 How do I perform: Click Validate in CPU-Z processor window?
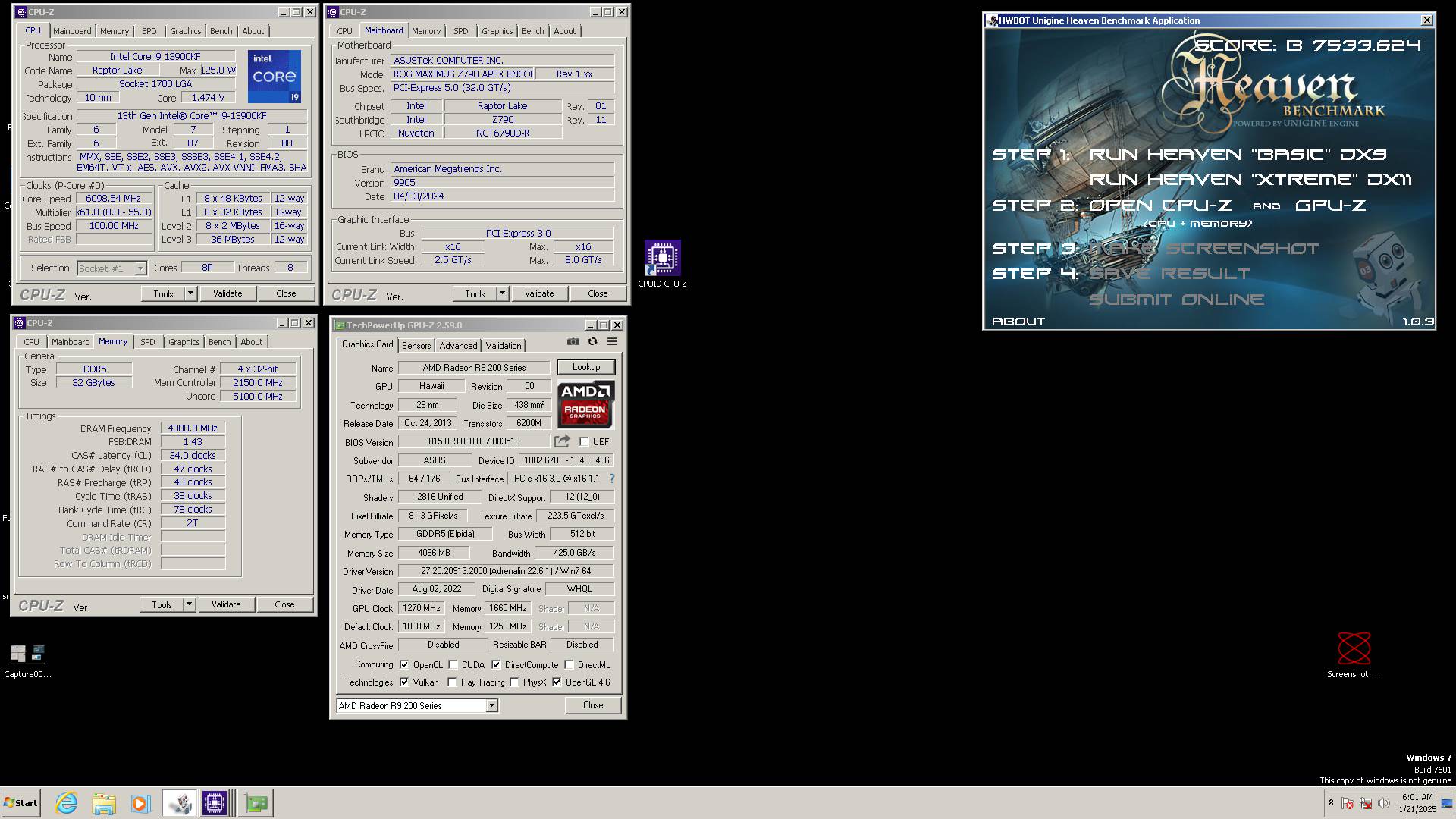[227, 293]
